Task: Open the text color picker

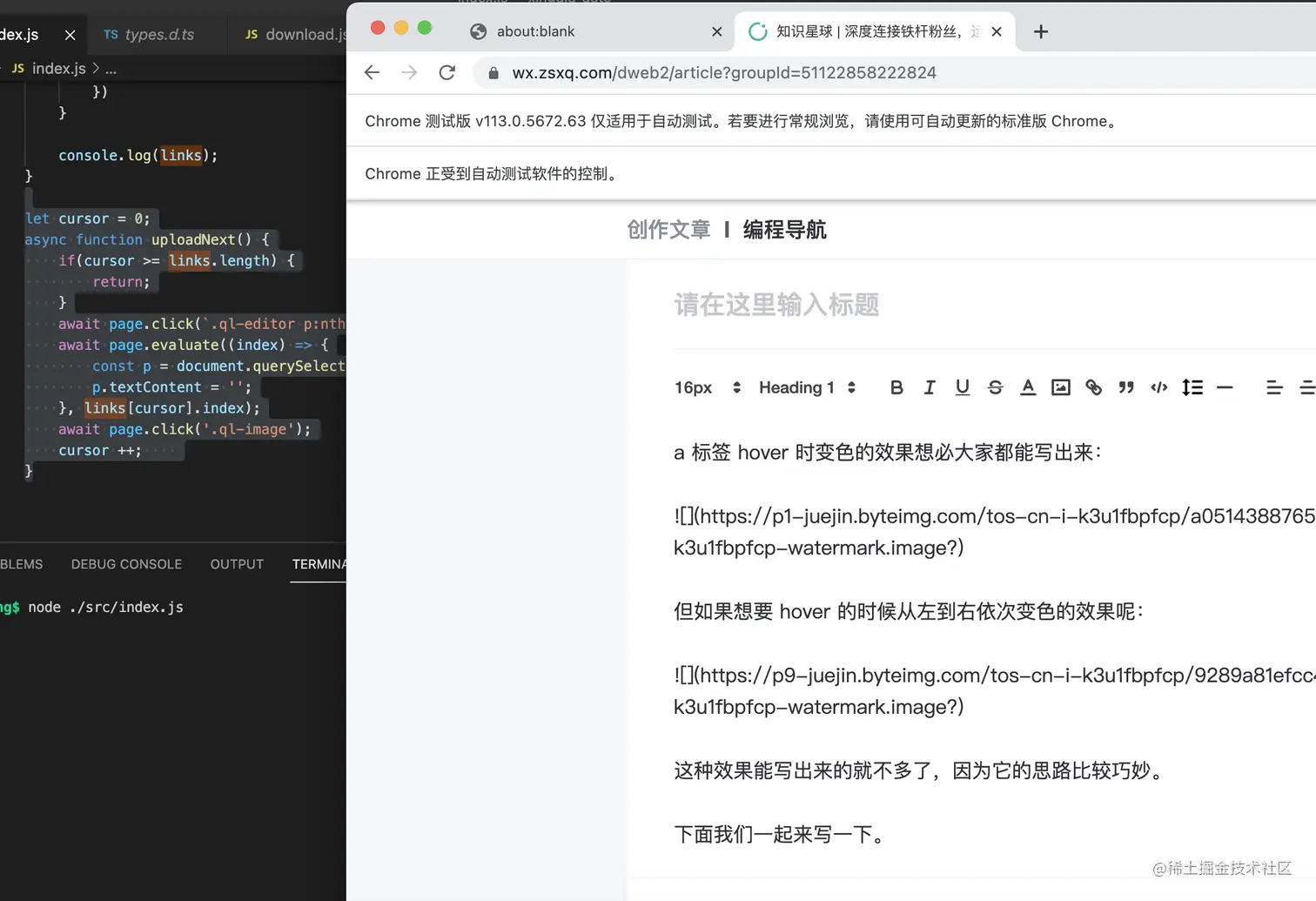Action: (x=1028, y=387)
